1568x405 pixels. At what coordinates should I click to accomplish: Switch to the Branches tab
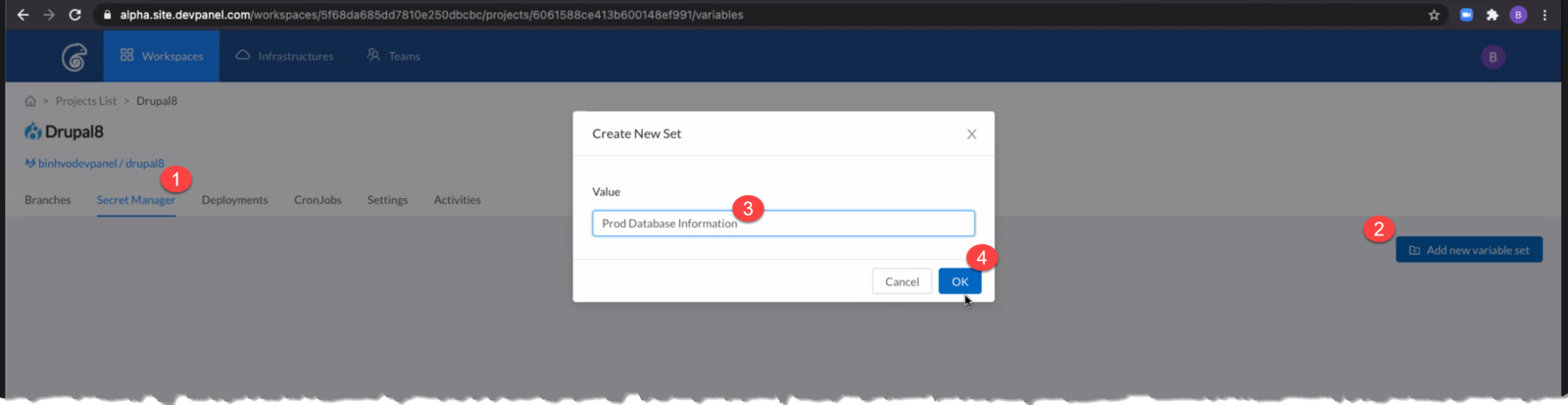pos(48,200)
